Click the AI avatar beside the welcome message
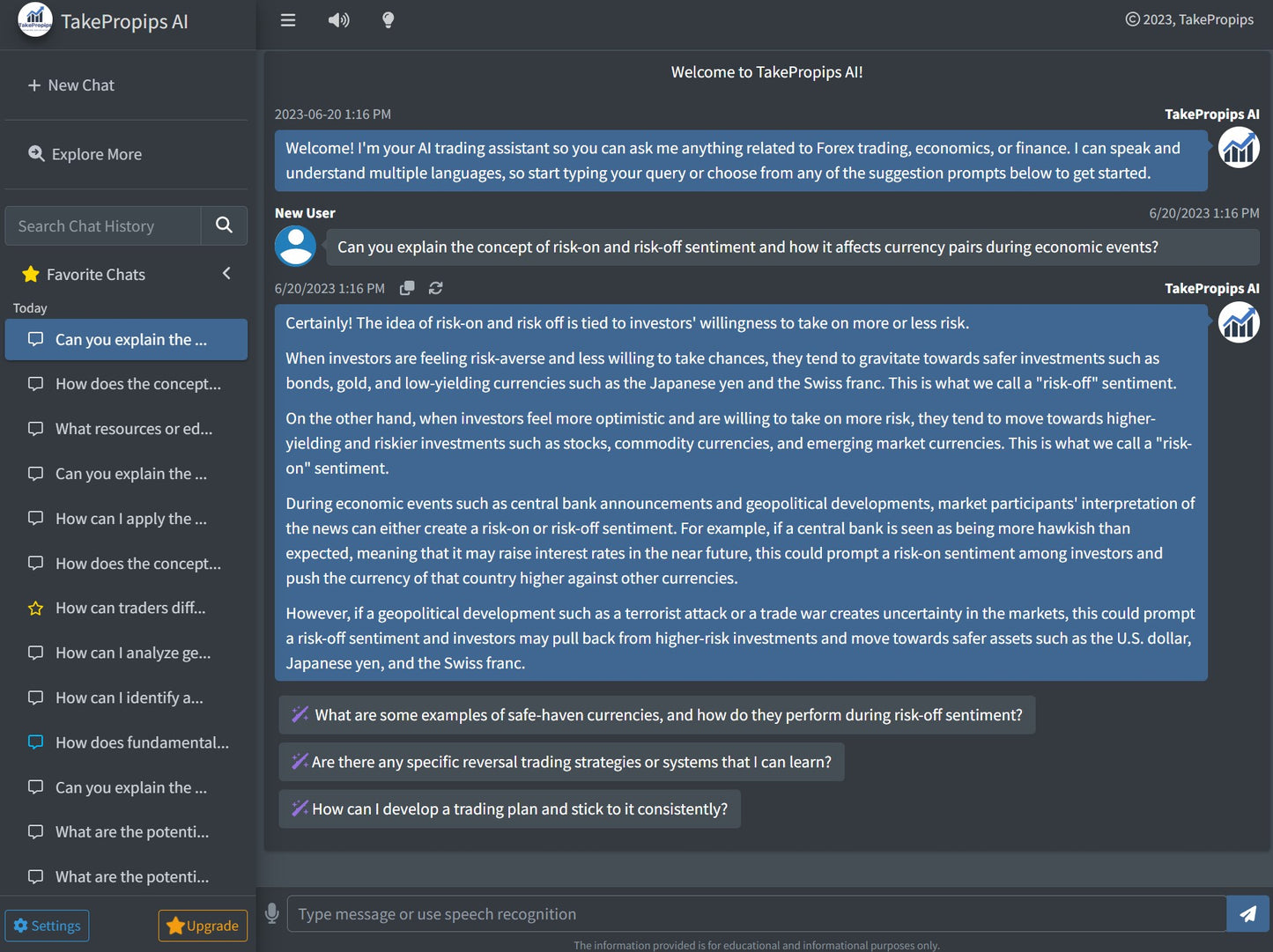This screenshot has height=952, width=1273. (1239, 148)
